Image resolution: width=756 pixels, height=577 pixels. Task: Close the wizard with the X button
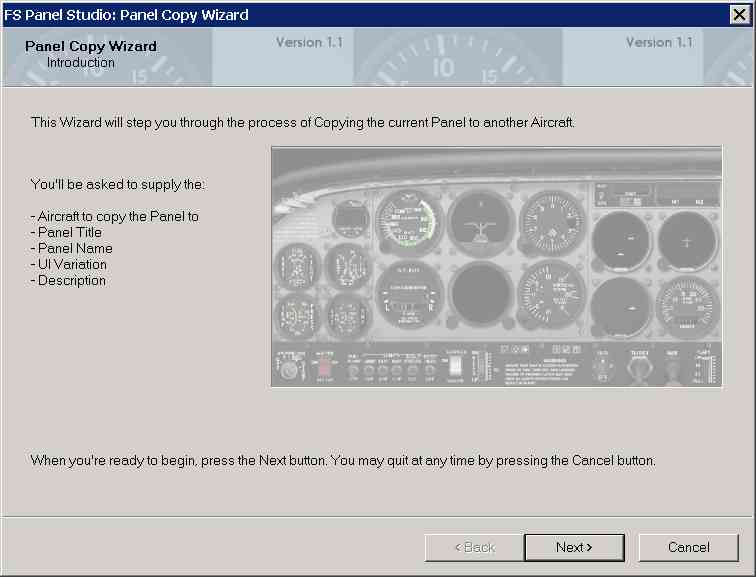(740, 15)
